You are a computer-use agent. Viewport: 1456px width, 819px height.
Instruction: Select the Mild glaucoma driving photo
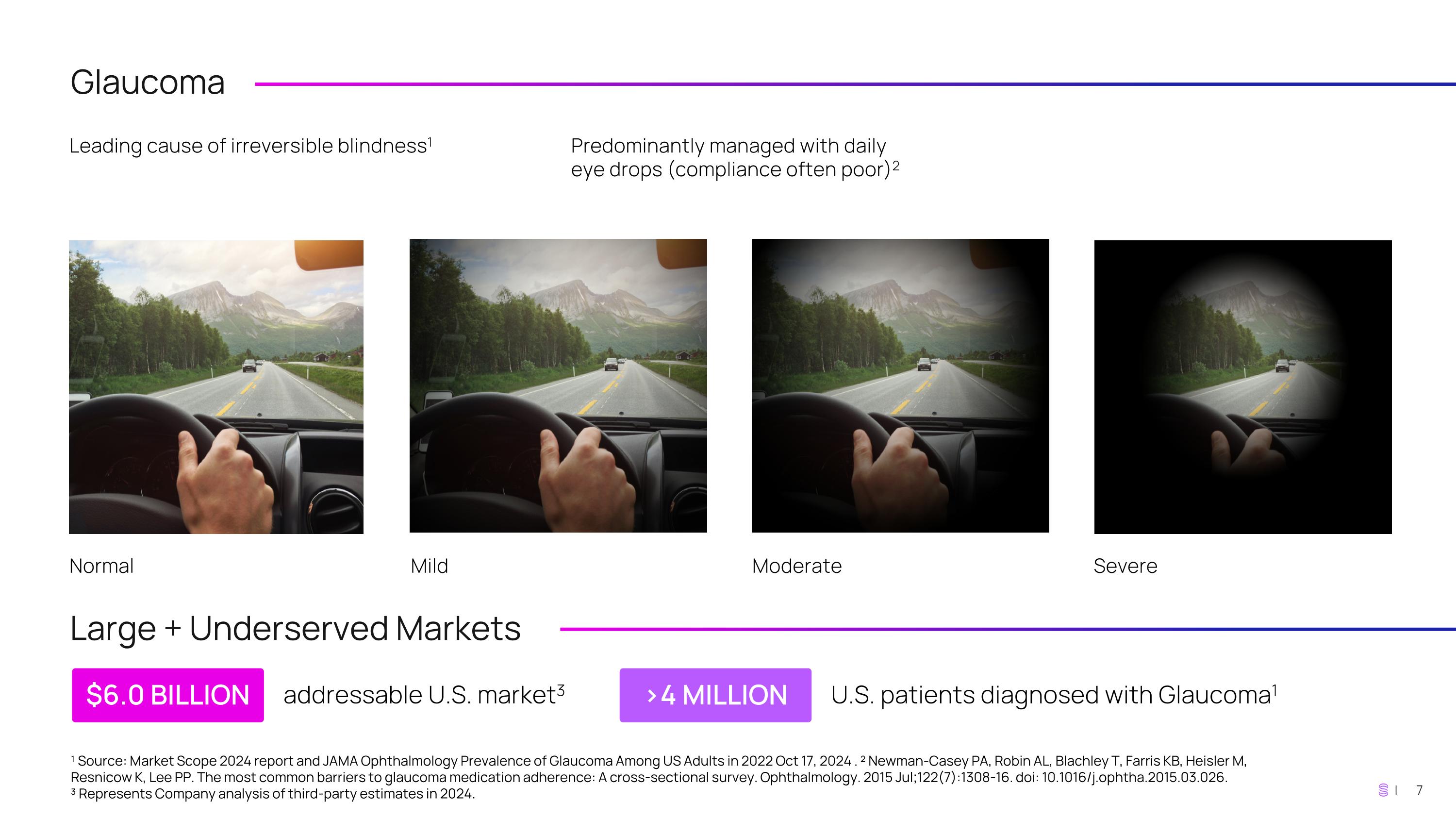pos(558,385)
